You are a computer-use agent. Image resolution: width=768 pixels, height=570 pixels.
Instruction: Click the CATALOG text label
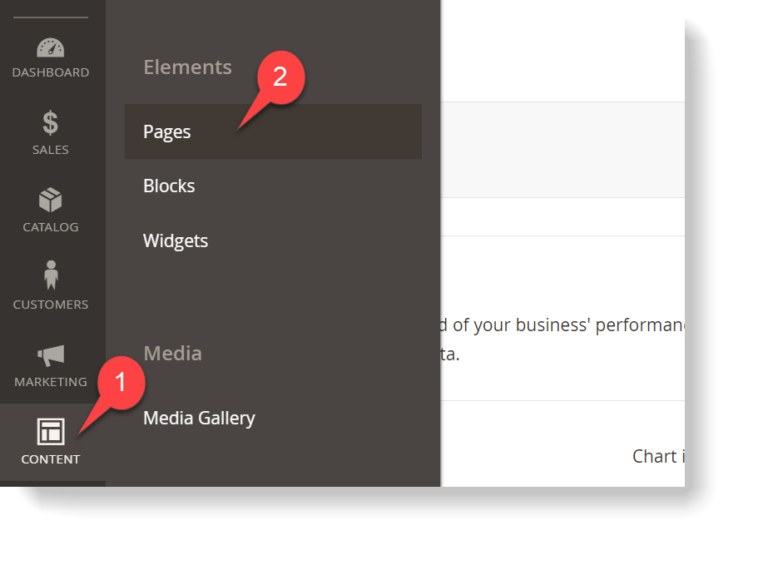pyautogui.click(x=50, y=227)
